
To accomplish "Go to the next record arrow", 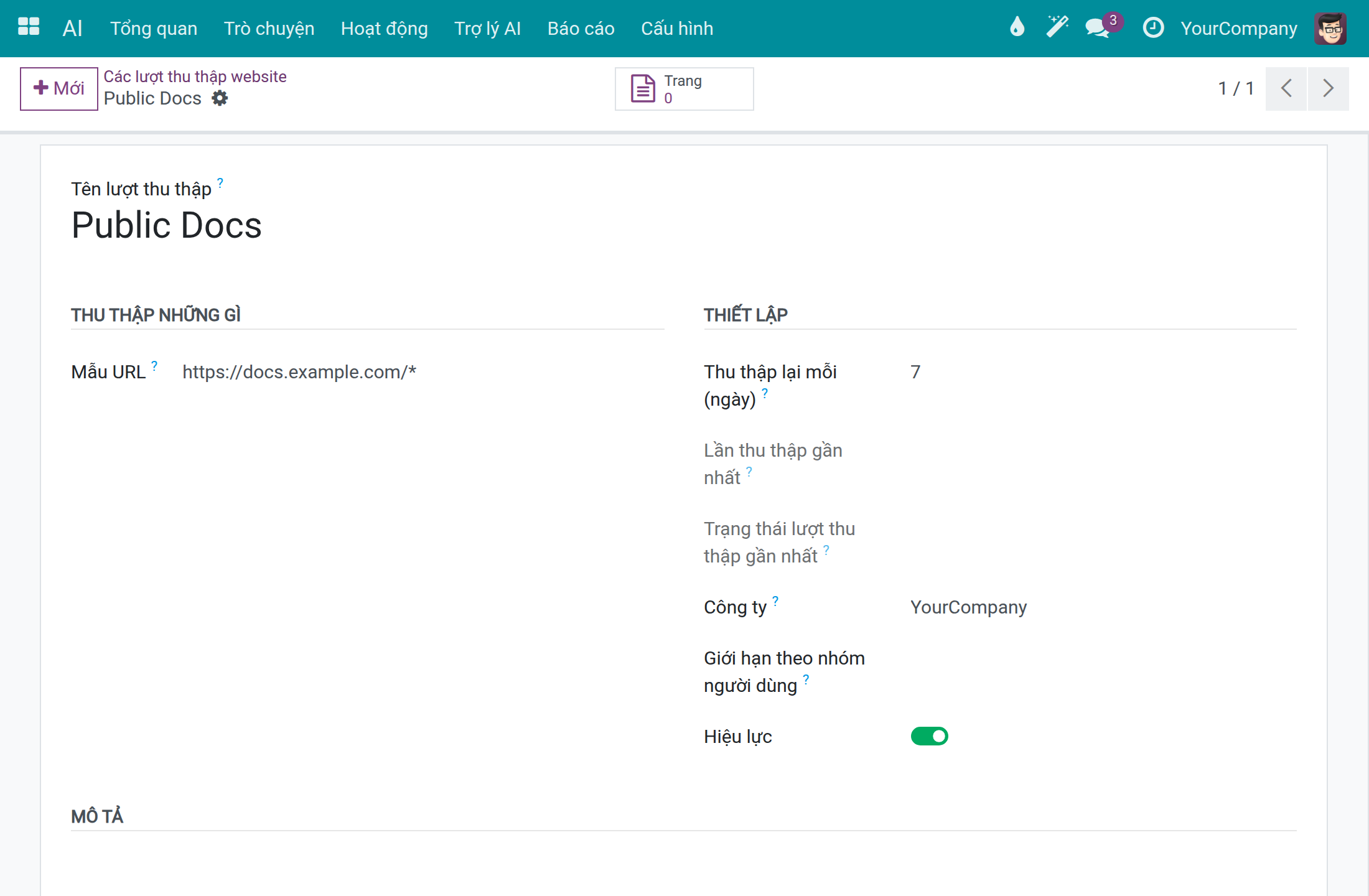I will [x=1328, y=88].
